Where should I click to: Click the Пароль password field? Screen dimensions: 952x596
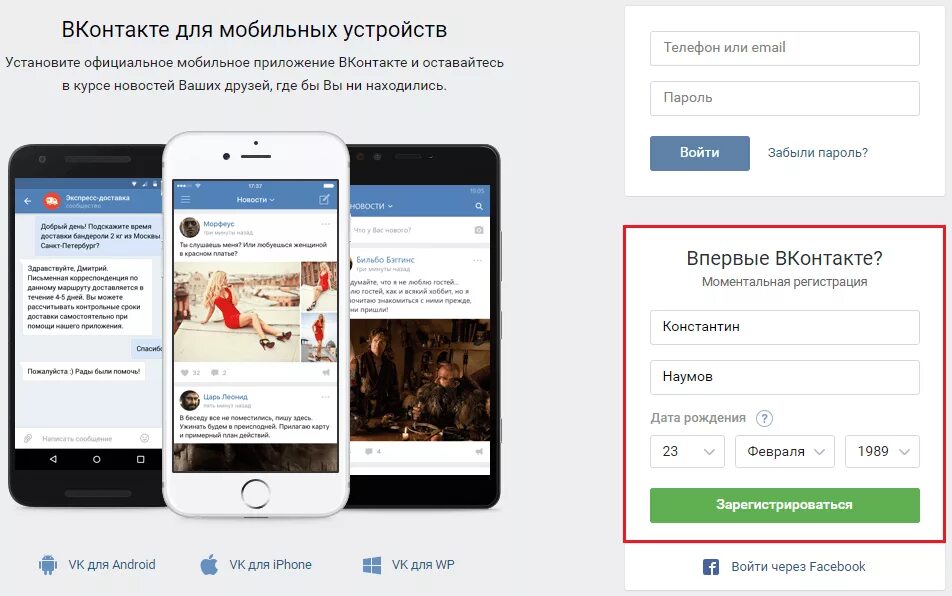[x=784, y=98]
